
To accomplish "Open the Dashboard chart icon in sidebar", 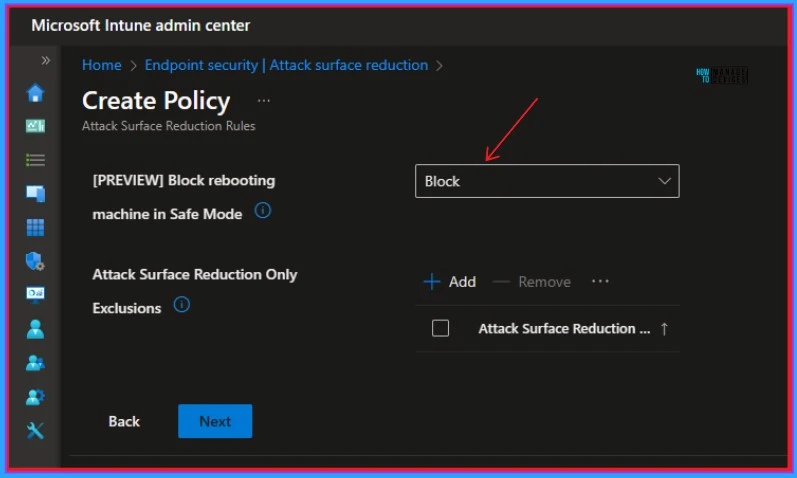I will click(x=35, y=126).
